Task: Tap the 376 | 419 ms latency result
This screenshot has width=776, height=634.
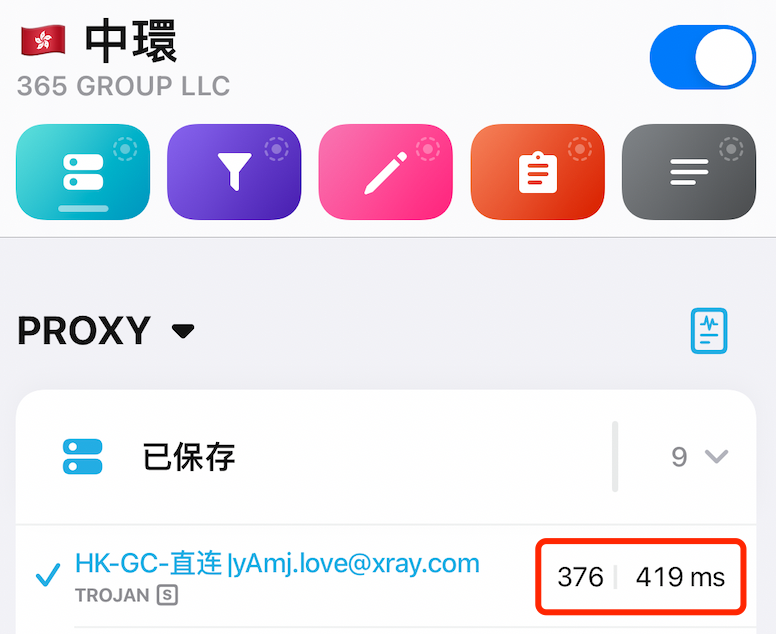Action: tap(641, 577)
